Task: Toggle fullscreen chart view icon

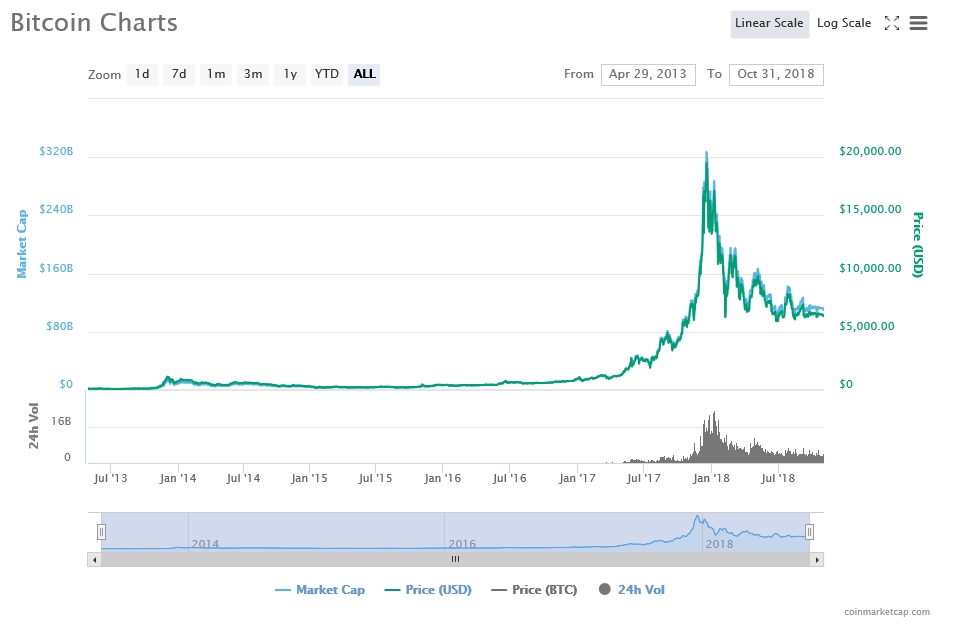Action: [892, 23]
